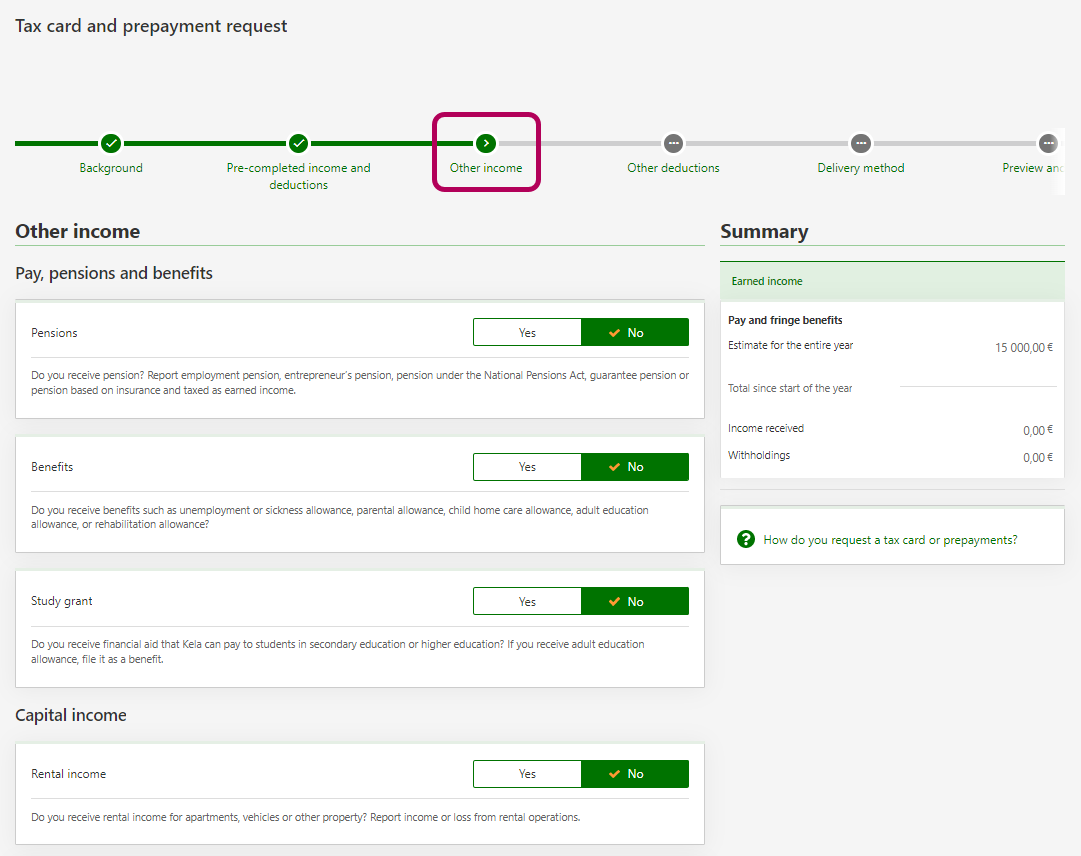The width and height of the screenshot is (1081, 856).
Task: Click the Background step checkmark icon
Action: [x=111, y=143]
